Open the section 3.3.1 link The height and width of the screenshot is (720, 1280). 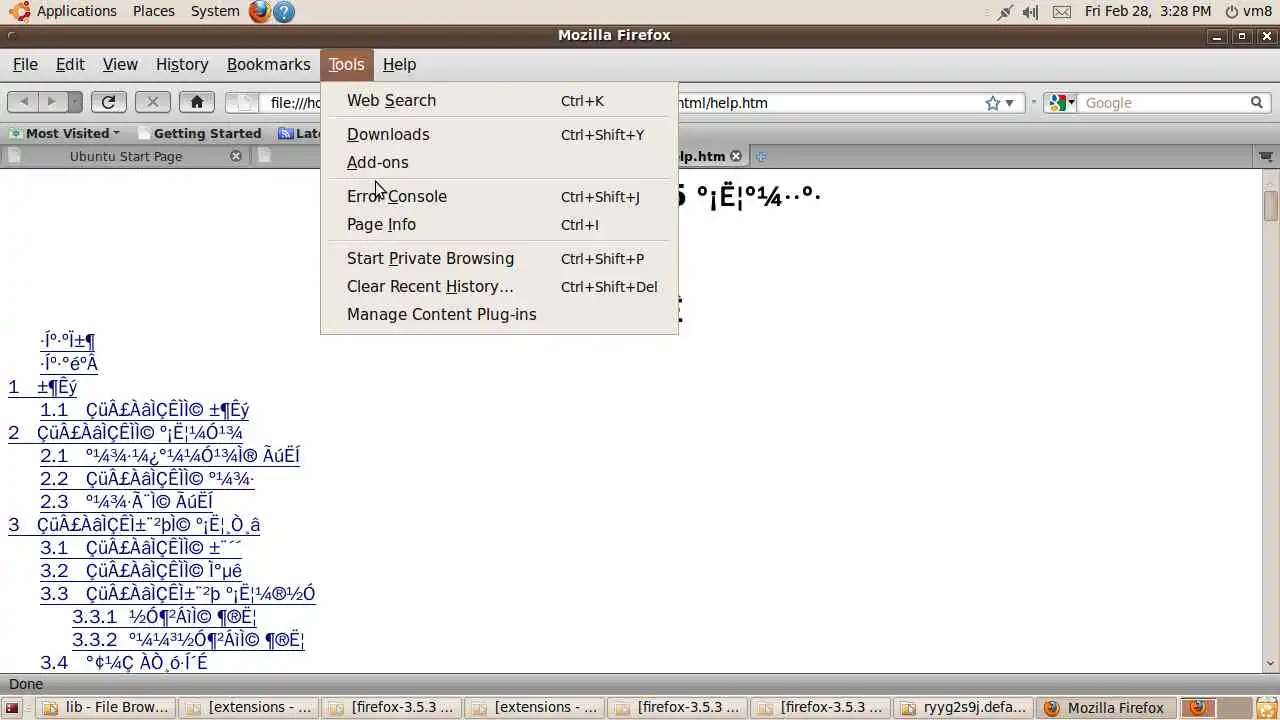164,616
